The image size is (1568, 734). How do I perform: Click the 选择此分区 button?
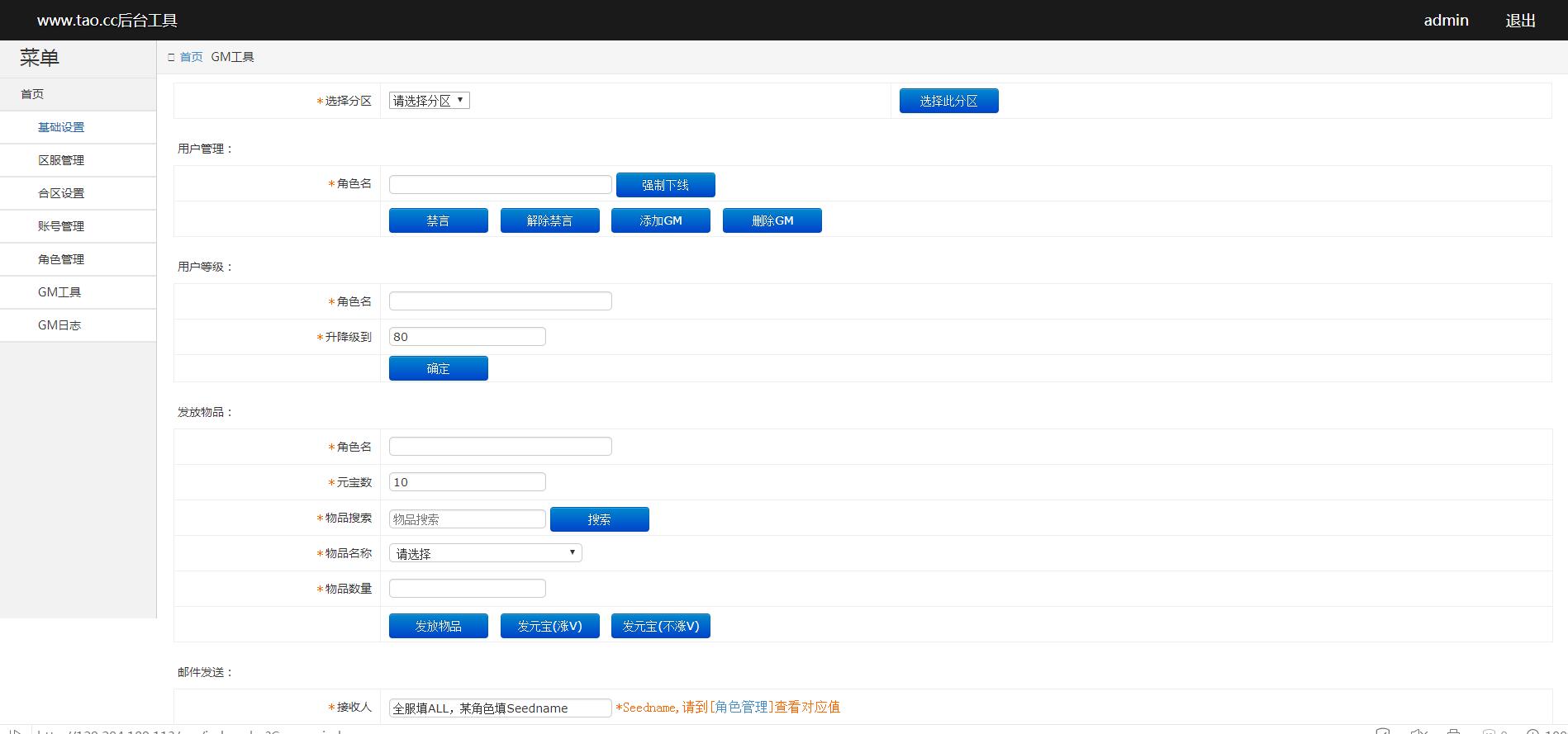pos(948,101)
